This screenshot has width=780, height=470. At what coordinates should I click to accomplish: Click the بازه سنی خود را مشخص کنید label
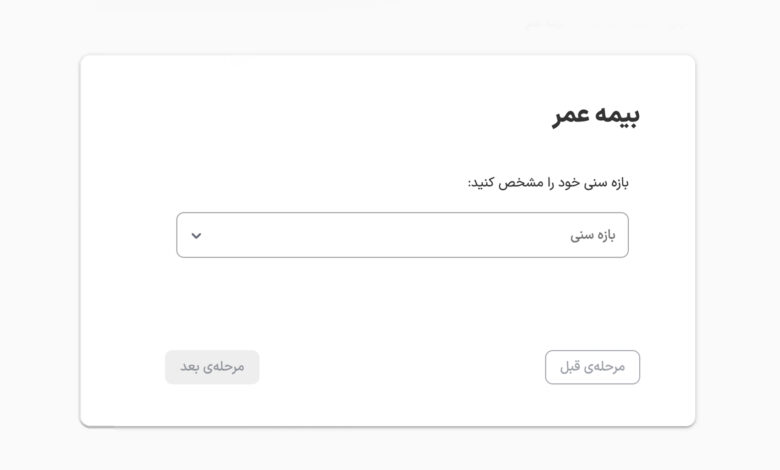pos(548,182)
